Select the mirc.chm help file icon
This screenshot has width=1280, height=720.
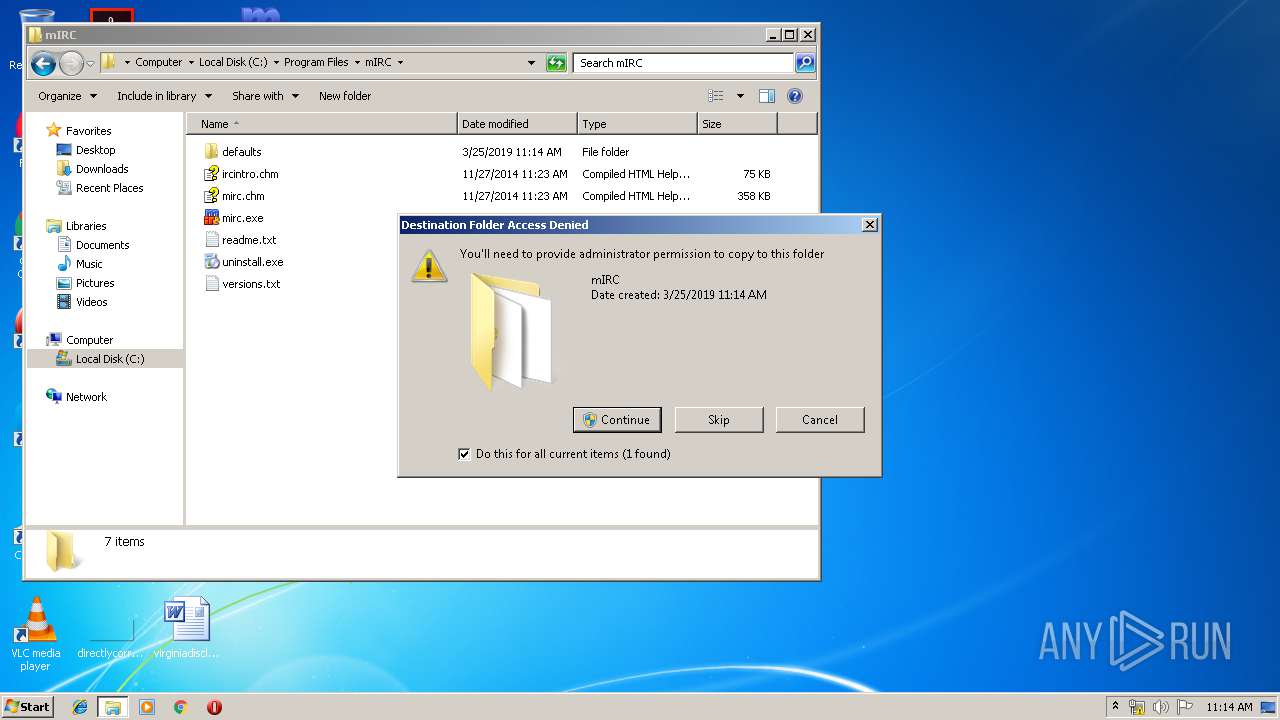click(x=211, y=196)
